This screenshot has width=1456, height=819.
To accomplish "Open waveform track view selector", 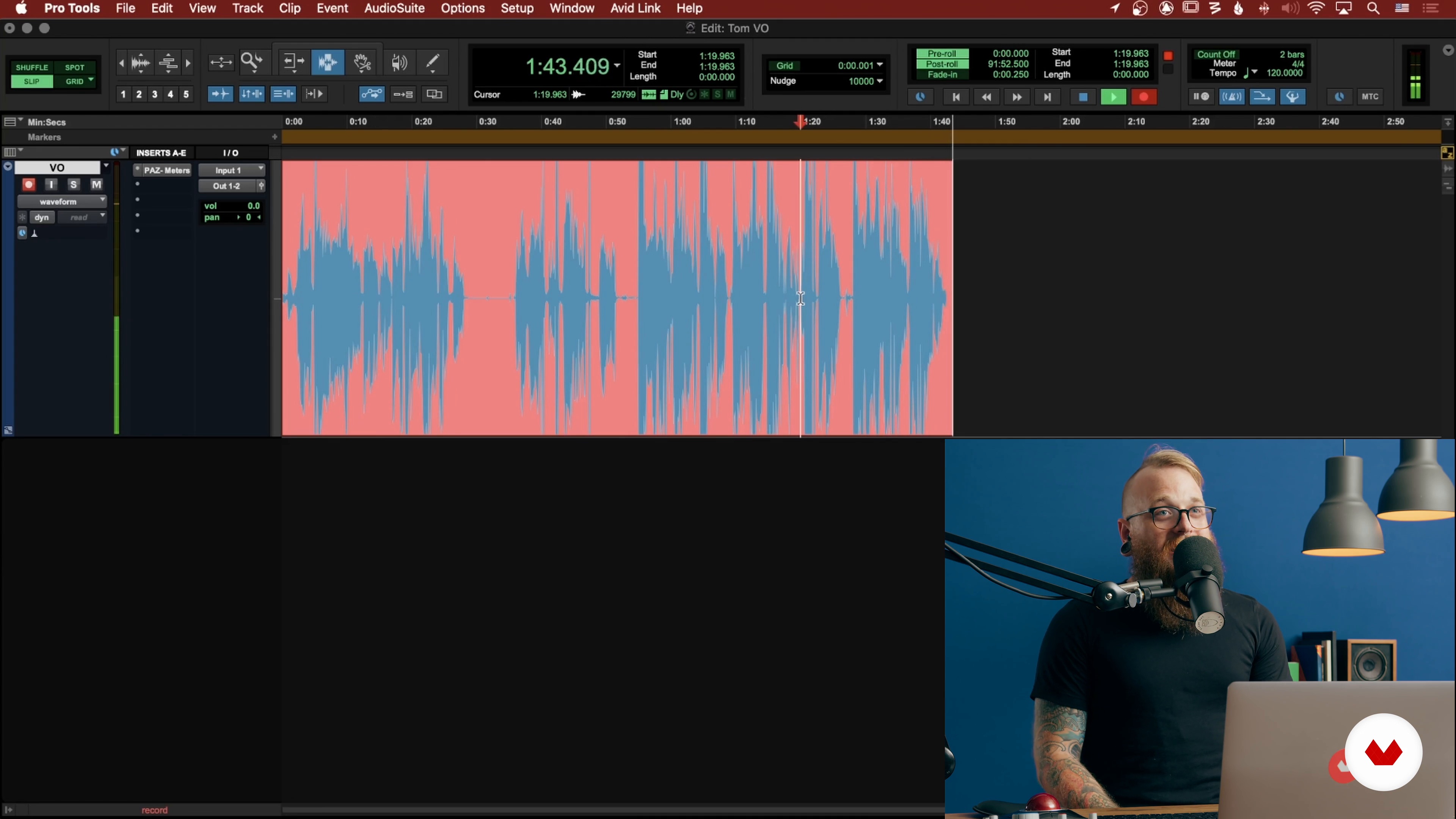I will click(x=61, y=201).
